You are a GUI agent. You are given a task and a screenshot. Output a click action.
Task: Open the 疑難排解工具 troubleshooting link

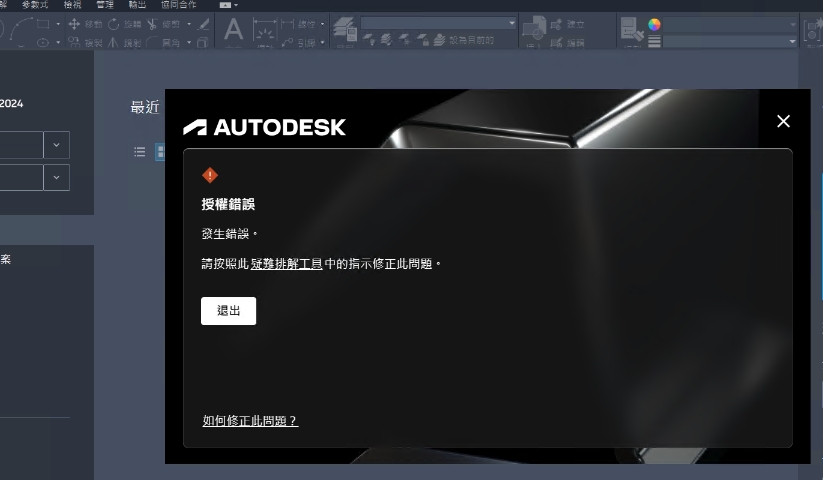tap(286, 264)
